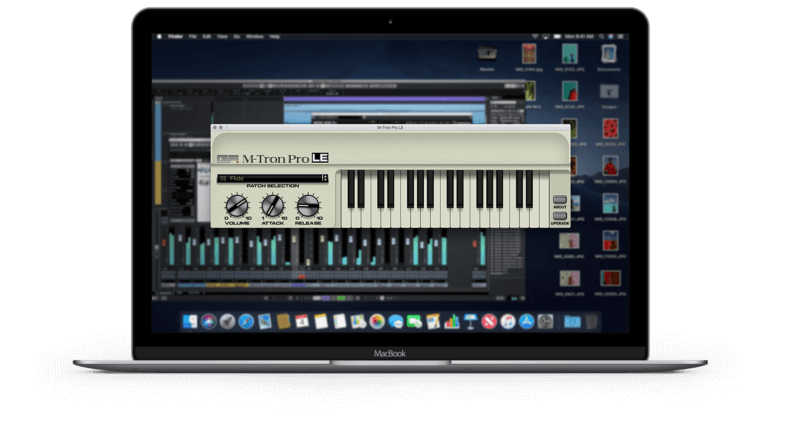Click the Volume knob in M-Tron Pro

pos(237,206)
